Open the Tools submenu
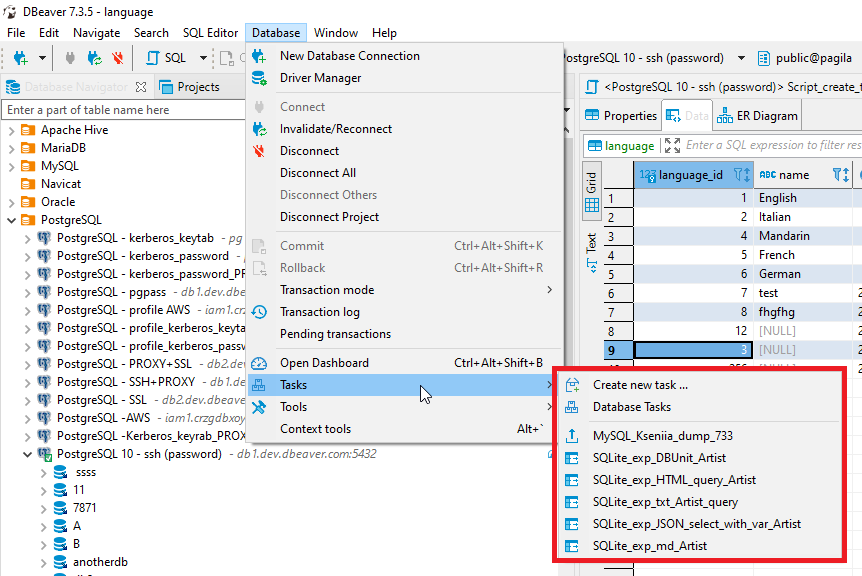This screenshot has height=576, width=862. (x=405, y=407)
